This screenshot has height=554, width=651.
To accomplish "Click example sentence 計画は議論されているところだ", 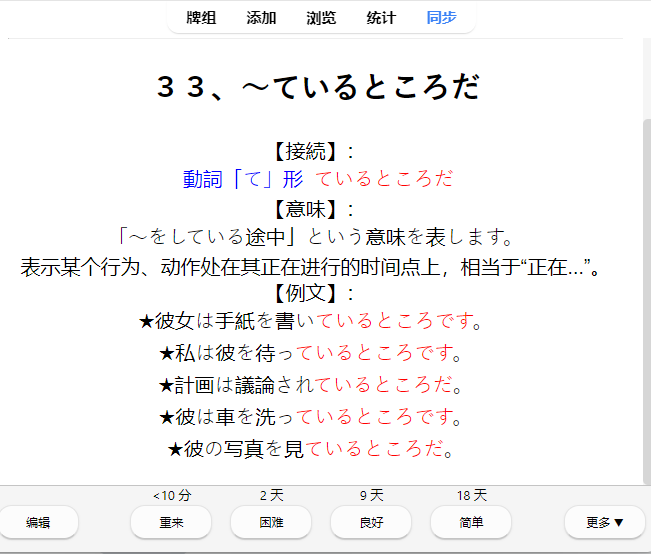I will [310, 385].
